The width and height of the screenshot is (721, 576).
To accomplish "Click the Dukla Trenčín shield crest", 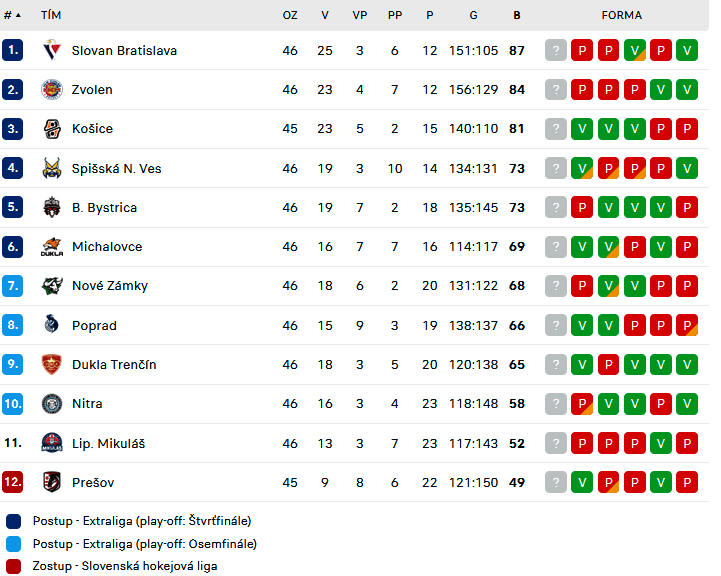I will coord(52,365).
